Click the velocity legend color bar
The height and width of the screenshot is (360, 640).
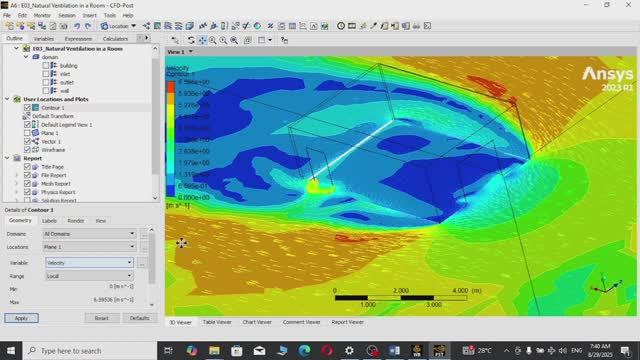[171, 139]
